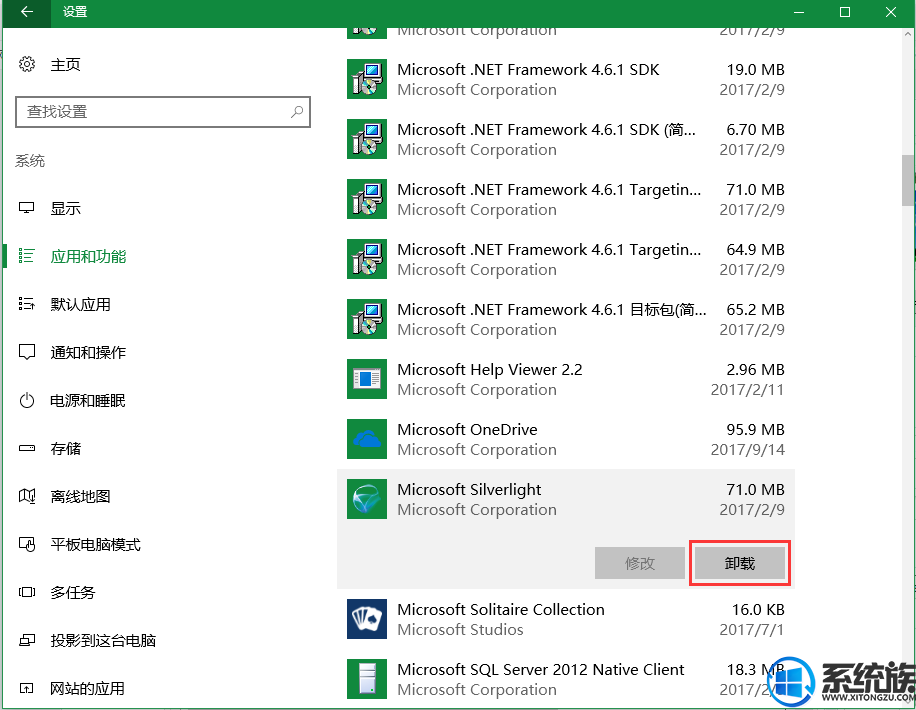Click the 多任务 icon
This screenshot has height=710, width=916.
[27, 592]
